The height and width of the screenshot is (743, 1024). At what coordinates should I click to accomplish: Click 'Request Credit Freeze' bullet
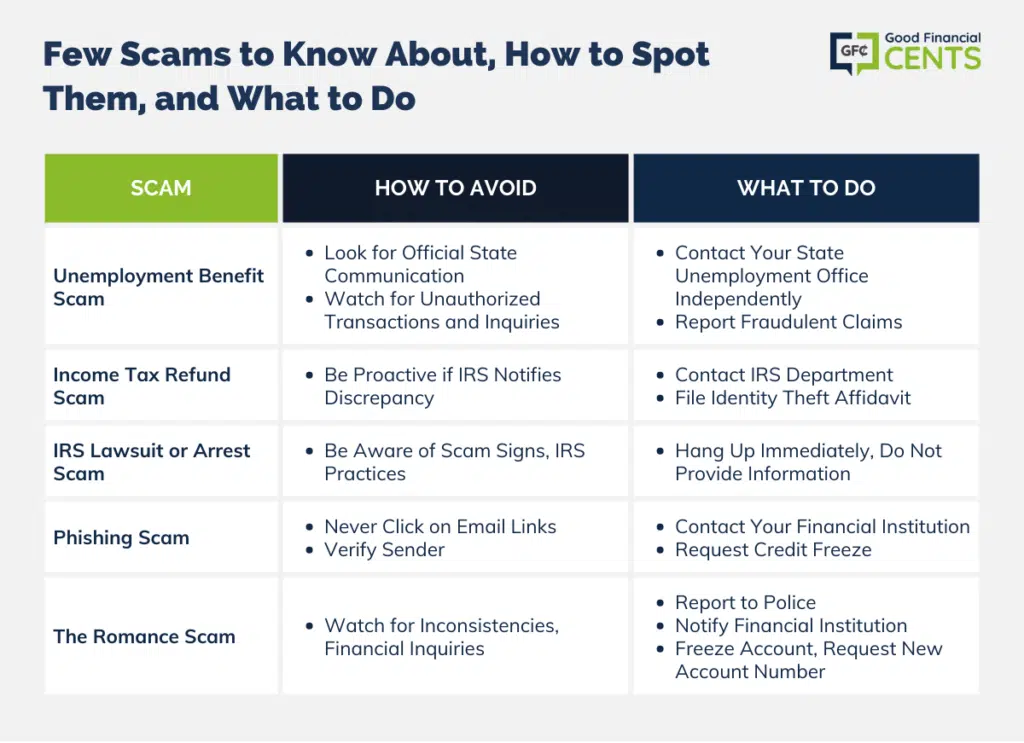pyautogui.click(x=773, y=550)
